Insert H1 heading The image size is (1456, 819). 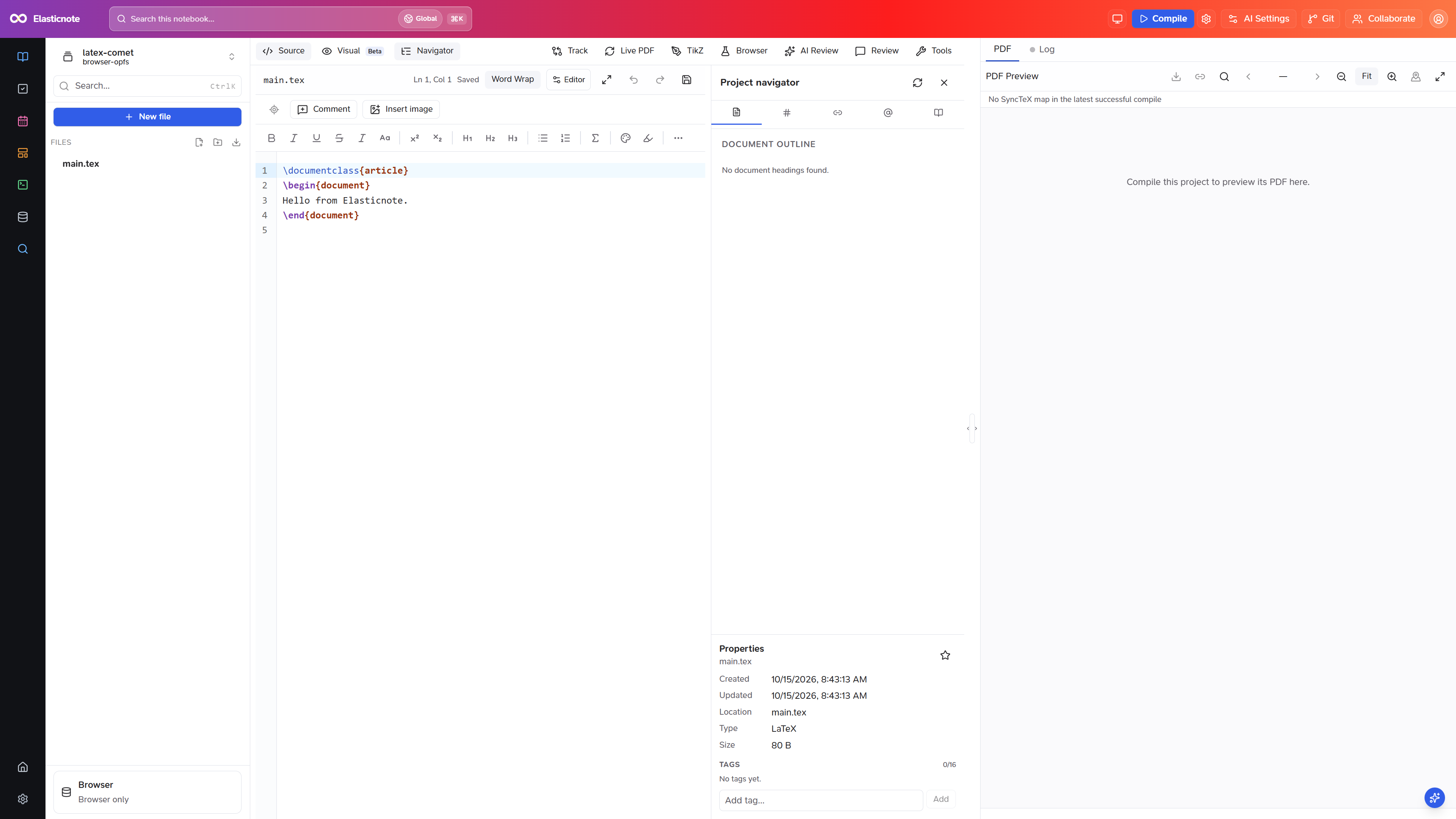pos(468,138)
